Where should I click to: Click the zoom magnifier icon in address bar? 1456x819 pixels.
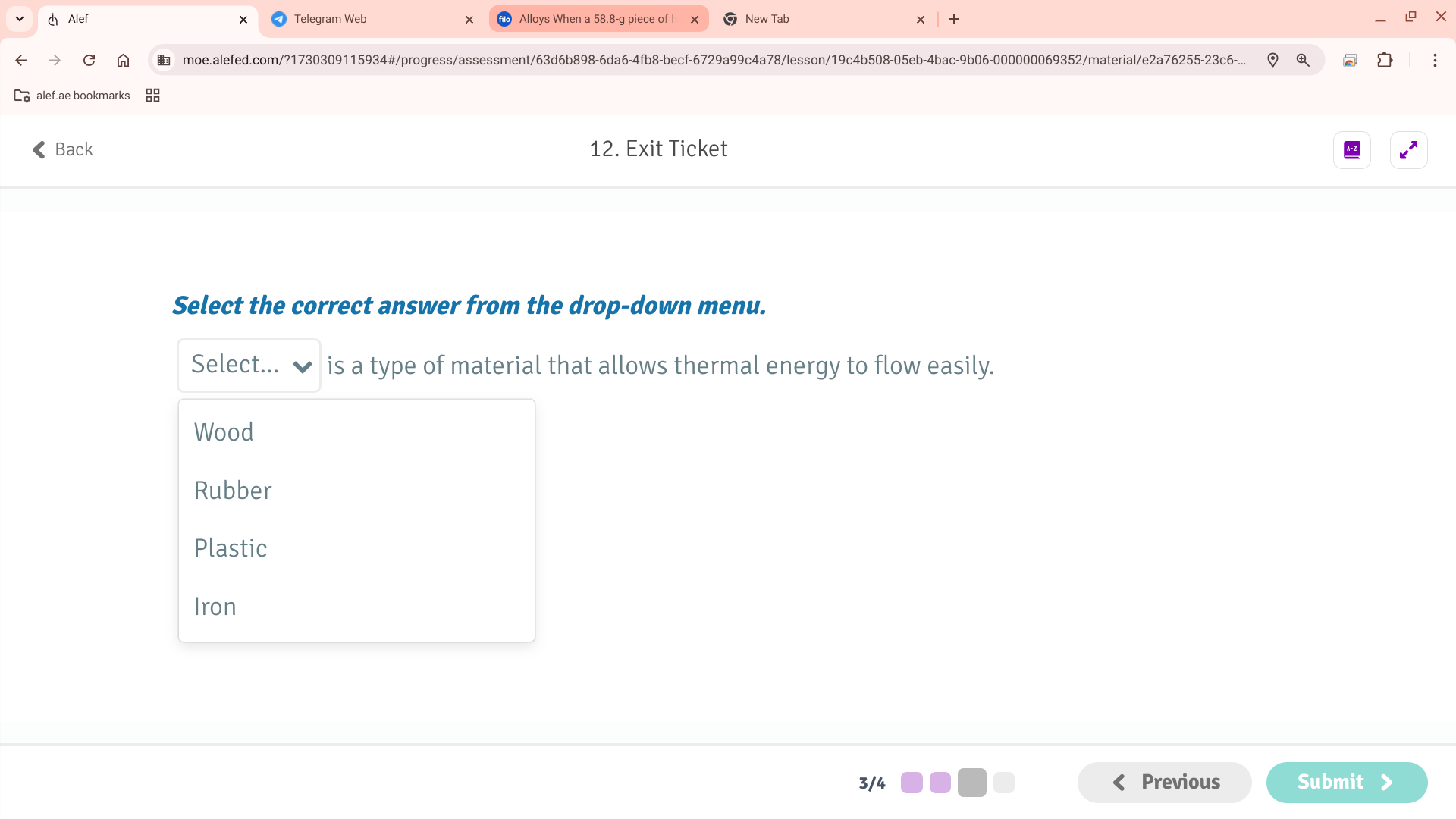[x=1303, y=60]
